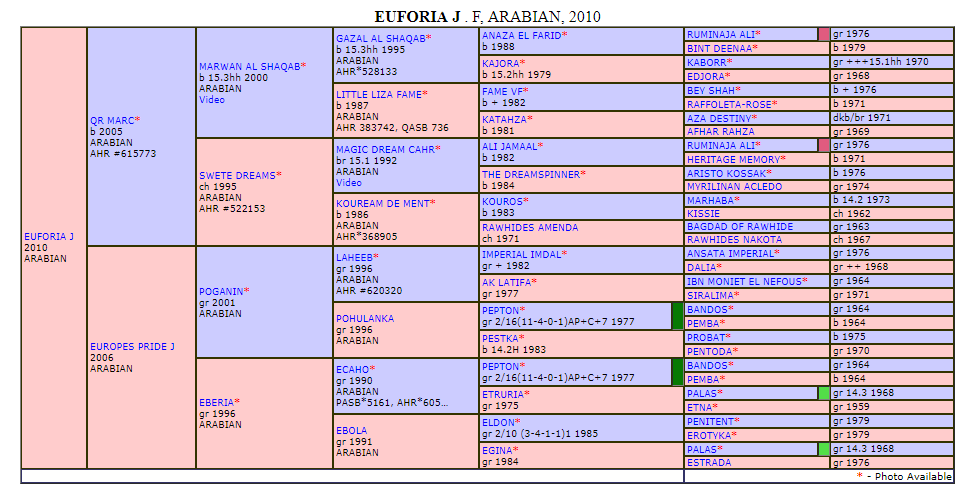
Task: Open the Gazal Al Shaqab pedigree link
Action: click(x=380, y=37)
